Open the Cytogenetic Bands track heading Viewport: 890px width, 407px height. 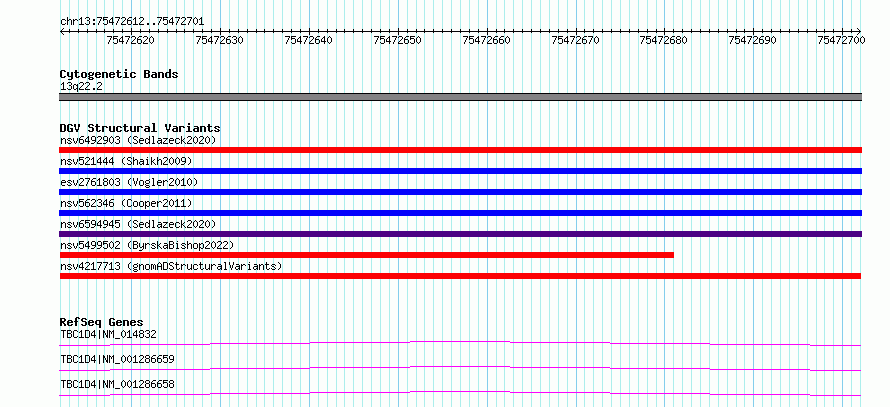119,74
